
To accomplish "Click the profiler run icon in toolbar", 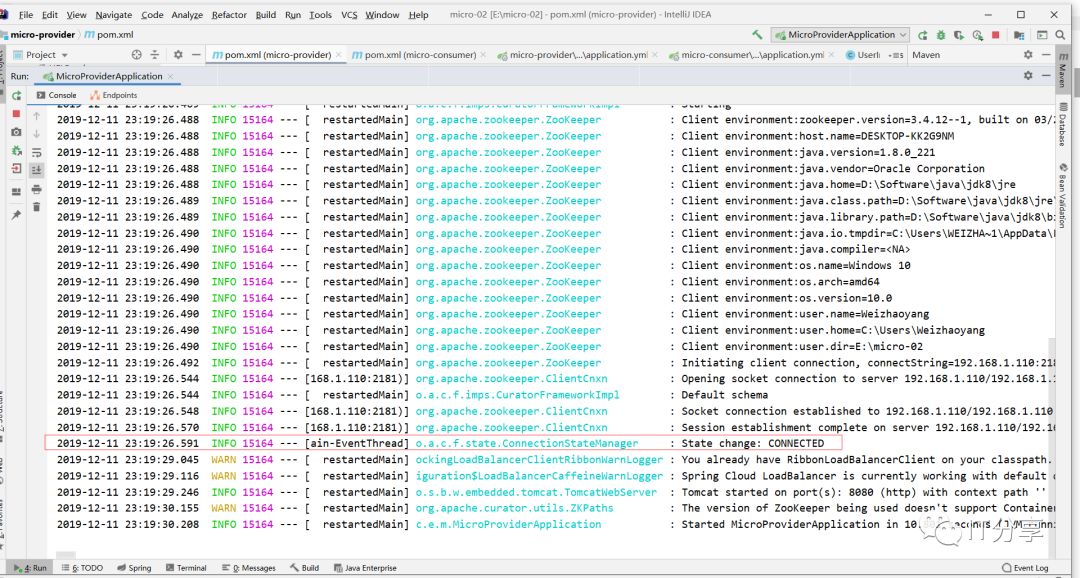I will pos(977,34).
